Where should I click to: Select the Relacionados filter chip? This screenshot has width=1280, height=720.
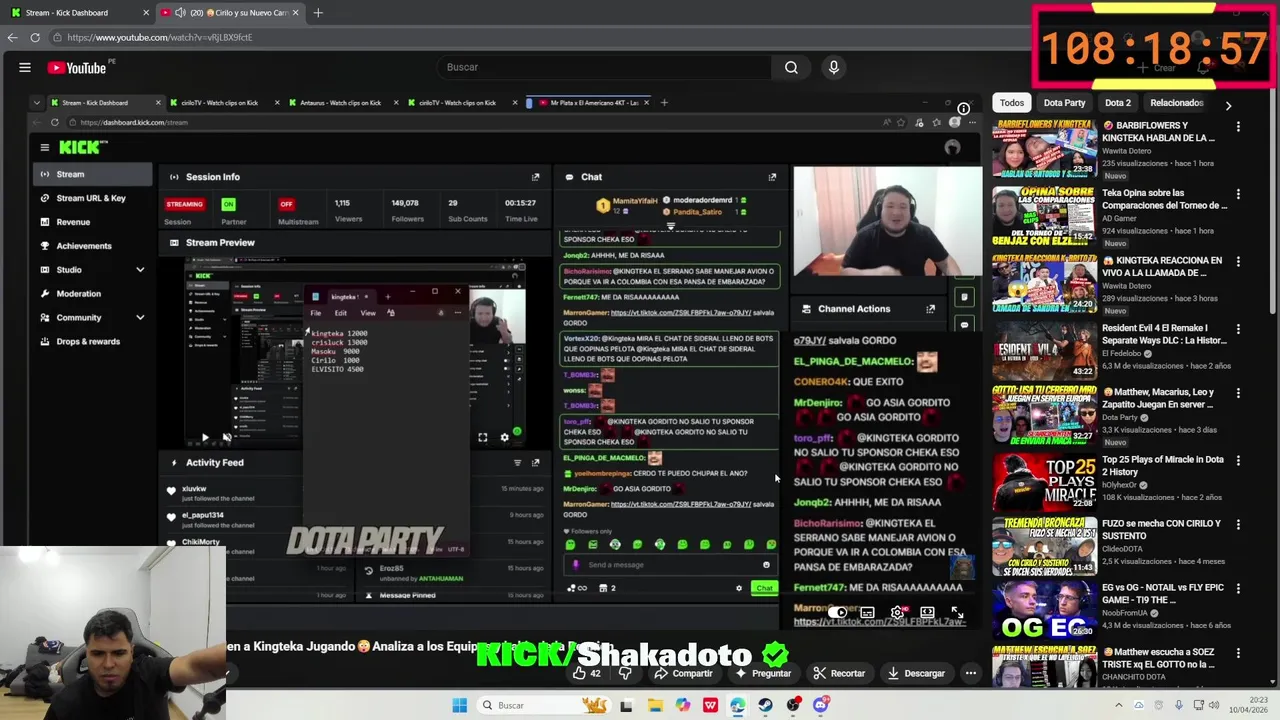1176,102
